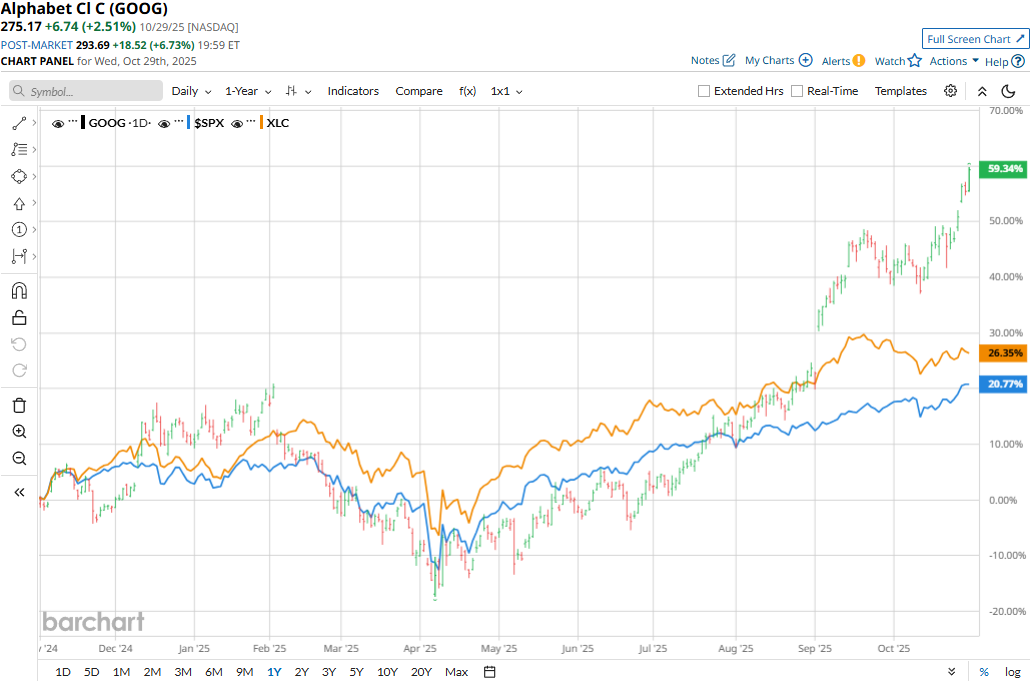The height and width of the screenshot is (681, 1032).
Task: Click the unlock drawings padlock icon
Action: point(19,318)
